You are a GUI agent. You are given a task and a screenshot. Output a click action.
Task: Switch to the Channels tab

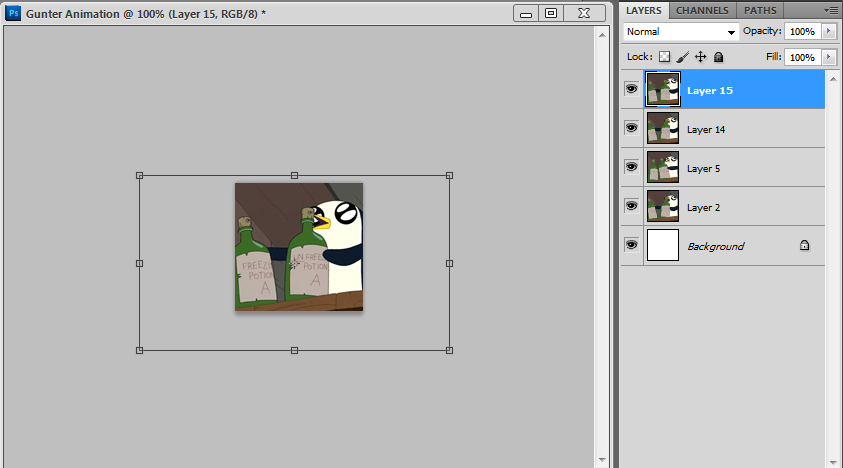click(x=702, y=10)
